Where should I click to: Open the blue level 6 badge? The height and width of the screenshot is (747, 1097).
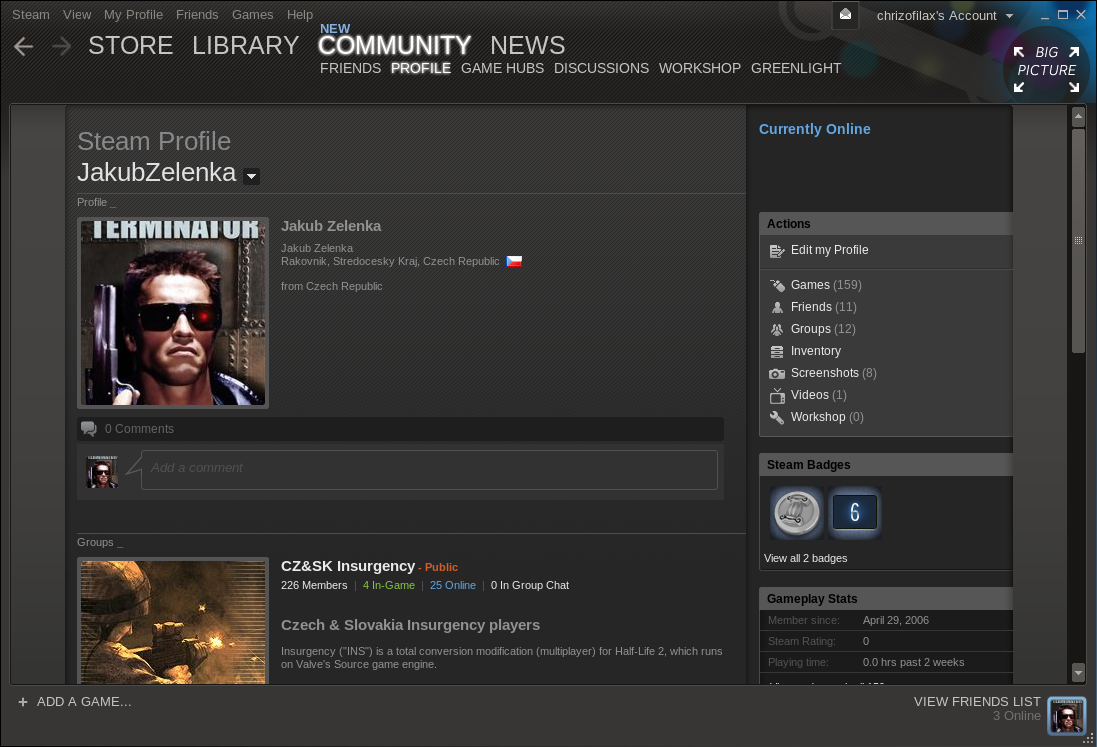pyautogui.click(x=854, y=513)
